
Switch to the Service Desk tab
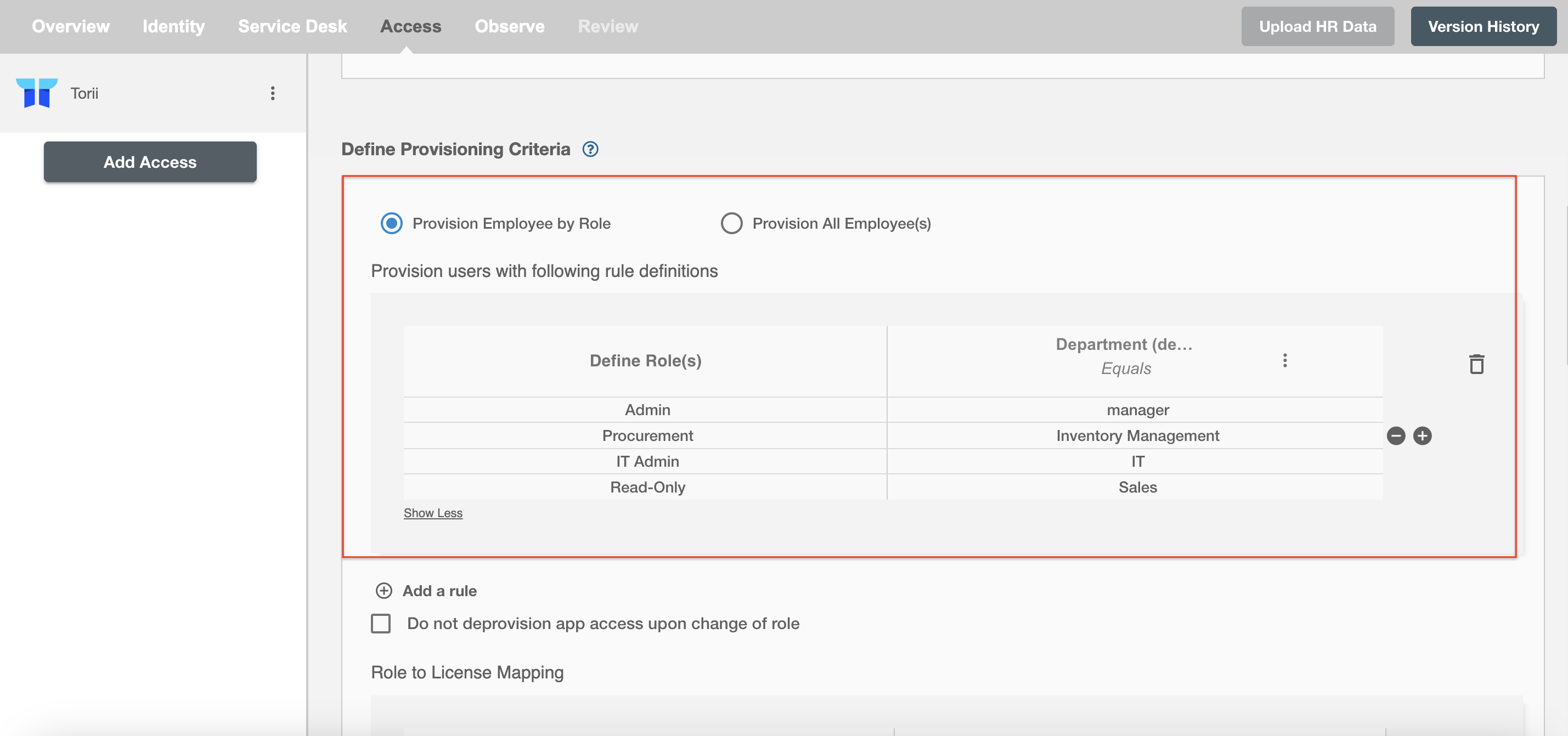pyautogui.click(x=292, y=25)
